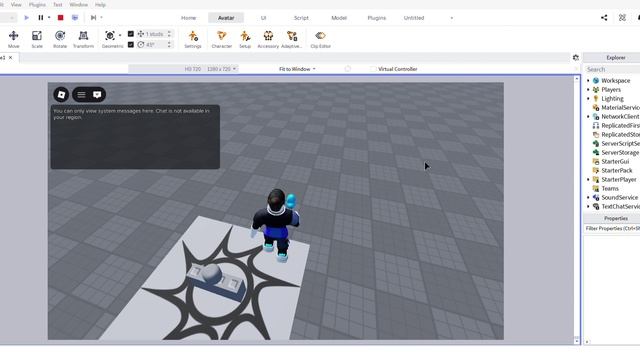
Task: Click the step forward icon
Action: click(93, 18)
